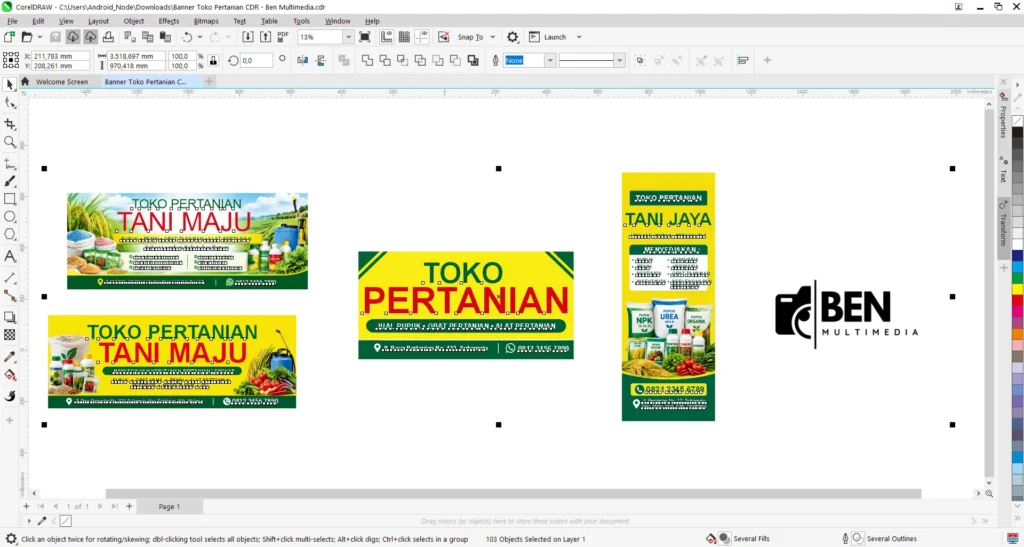Toggle Show Rulers
The width and height of the screenshot is (1024, 547).
[x=387, y=37]
